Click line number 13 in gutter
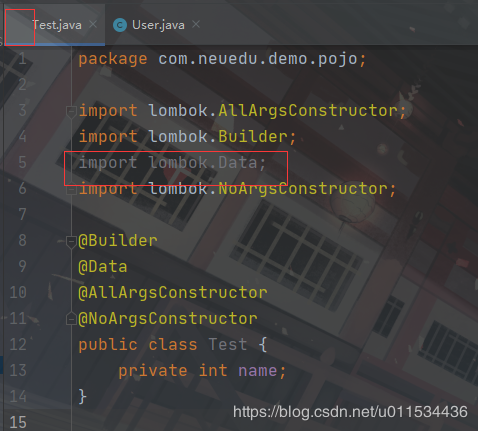This screenshot has height=431, width=478. [18, 370]
